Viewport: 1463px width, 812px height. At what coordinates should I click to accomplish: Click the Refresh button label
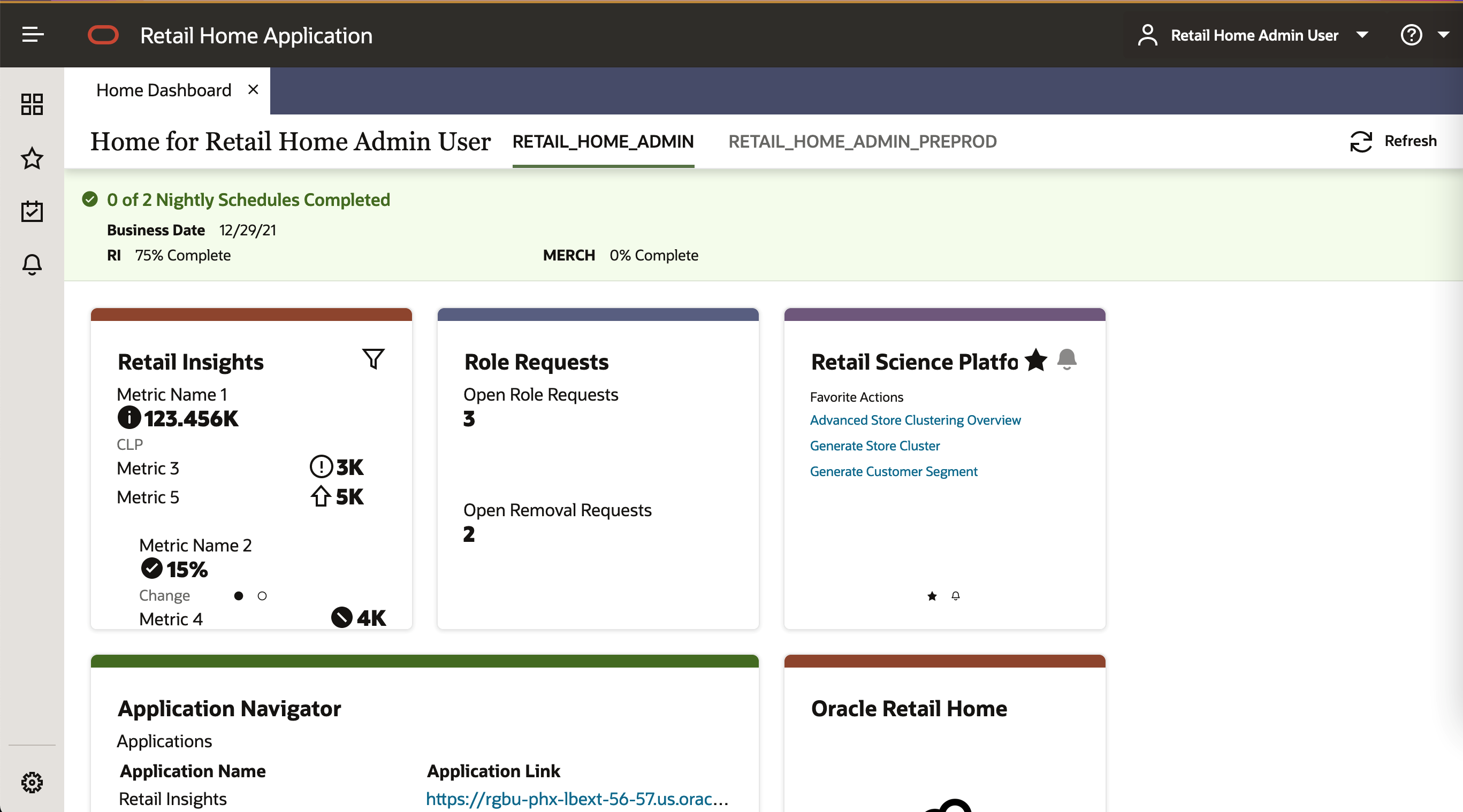tap(1411, 141)
